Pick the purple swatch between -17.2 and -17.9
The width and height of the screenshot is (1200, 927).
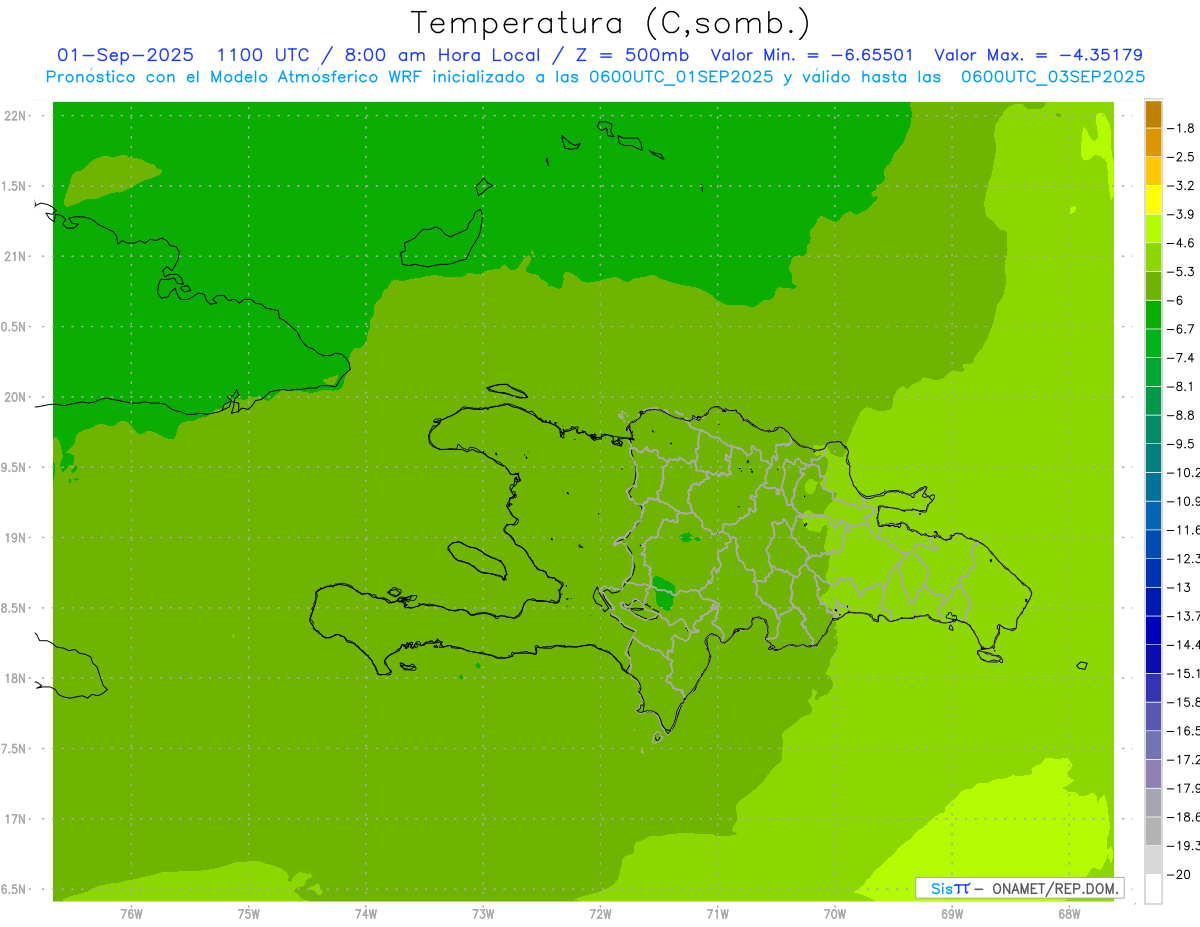tap(1153, 774)
